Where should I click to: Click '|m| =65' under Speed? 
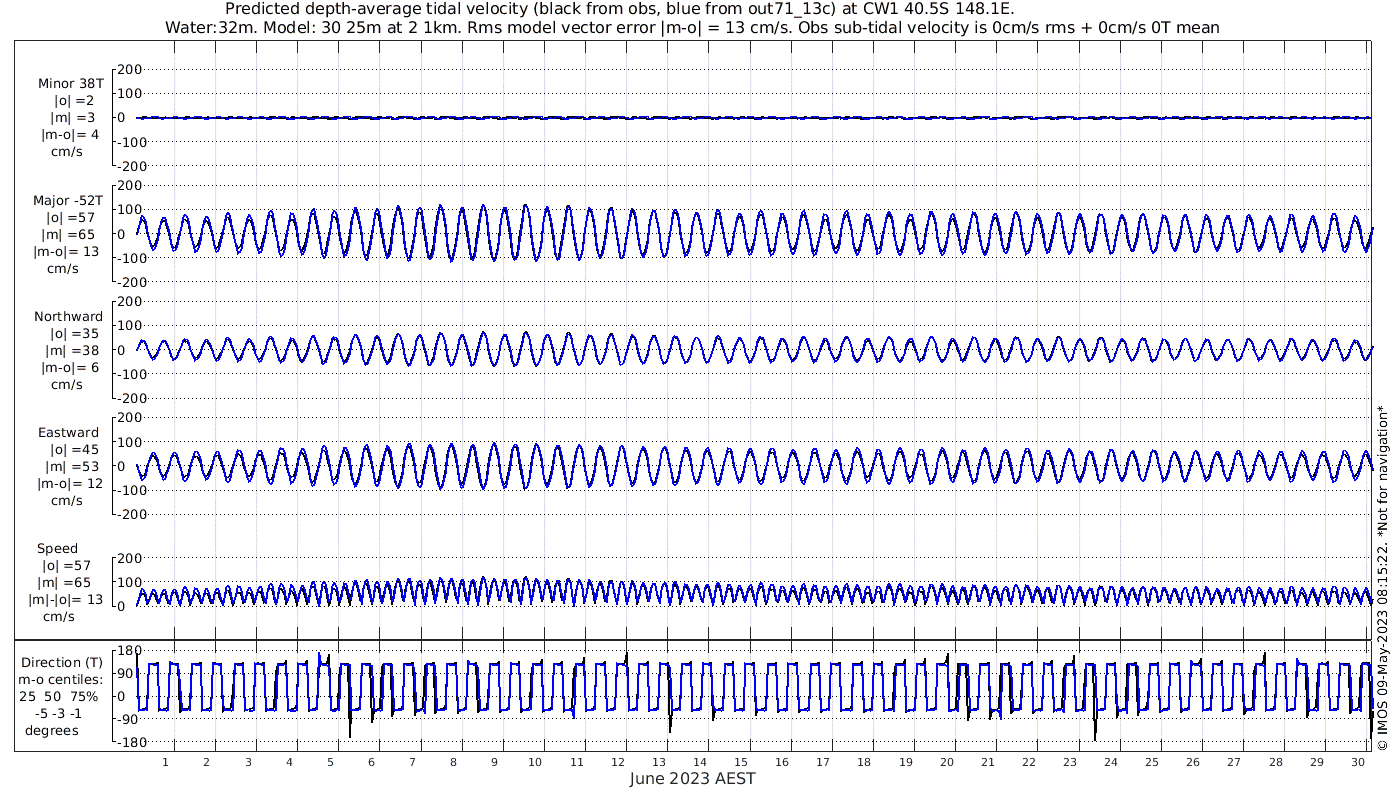tap(66, 583)
